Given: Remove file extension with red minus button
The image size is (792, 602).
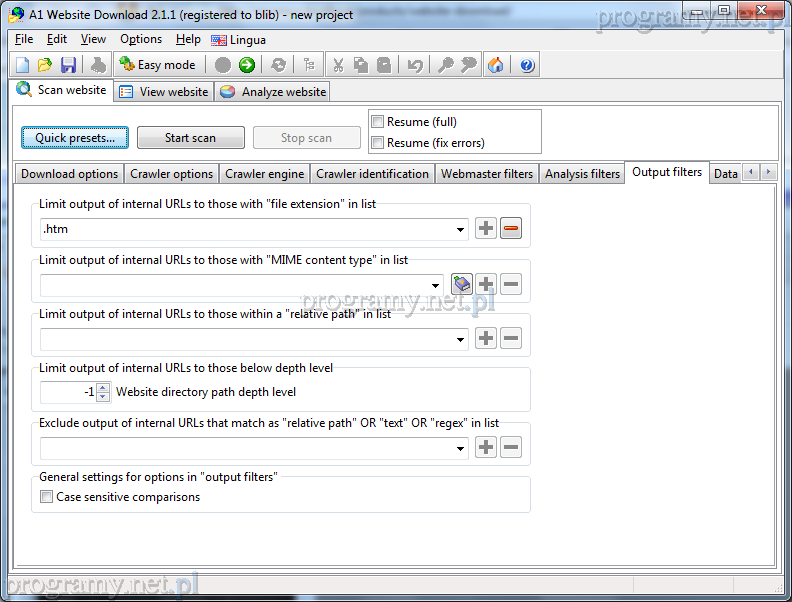Looking at the screenshot, I should coord(511,229).
